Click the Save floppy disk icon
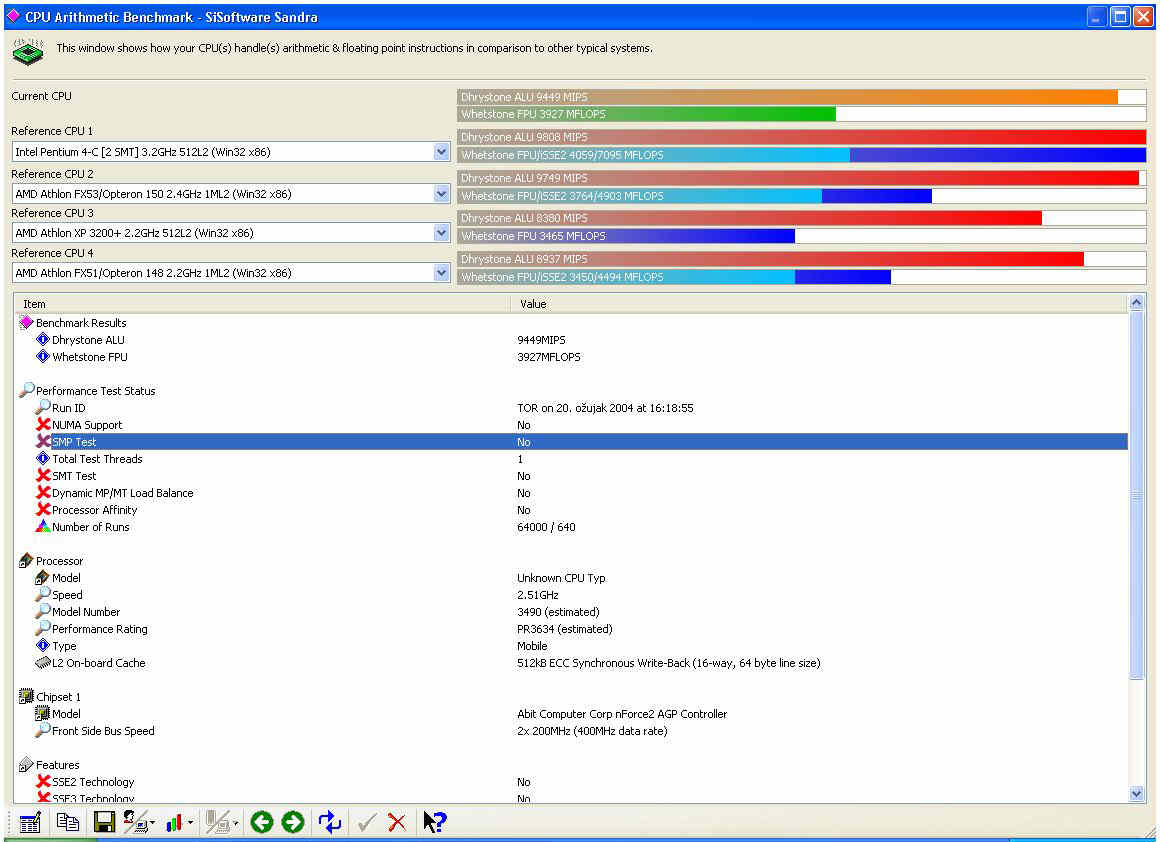1160x842 pixels. pyautogui.click(x=103, y=822)
